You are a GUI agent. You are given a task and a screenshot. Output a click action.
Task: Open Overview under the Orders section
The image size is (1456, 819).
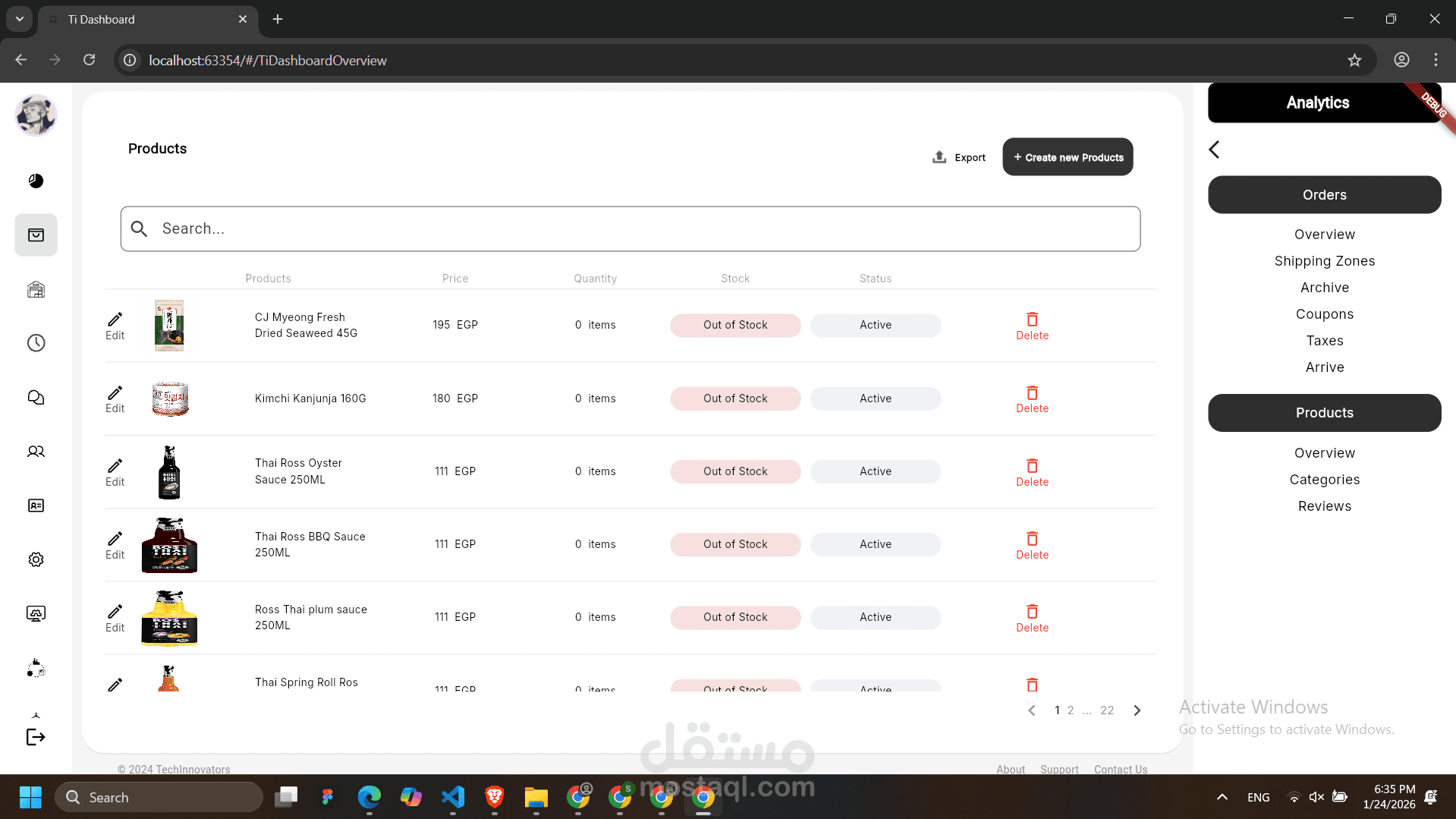(1324, 235)
